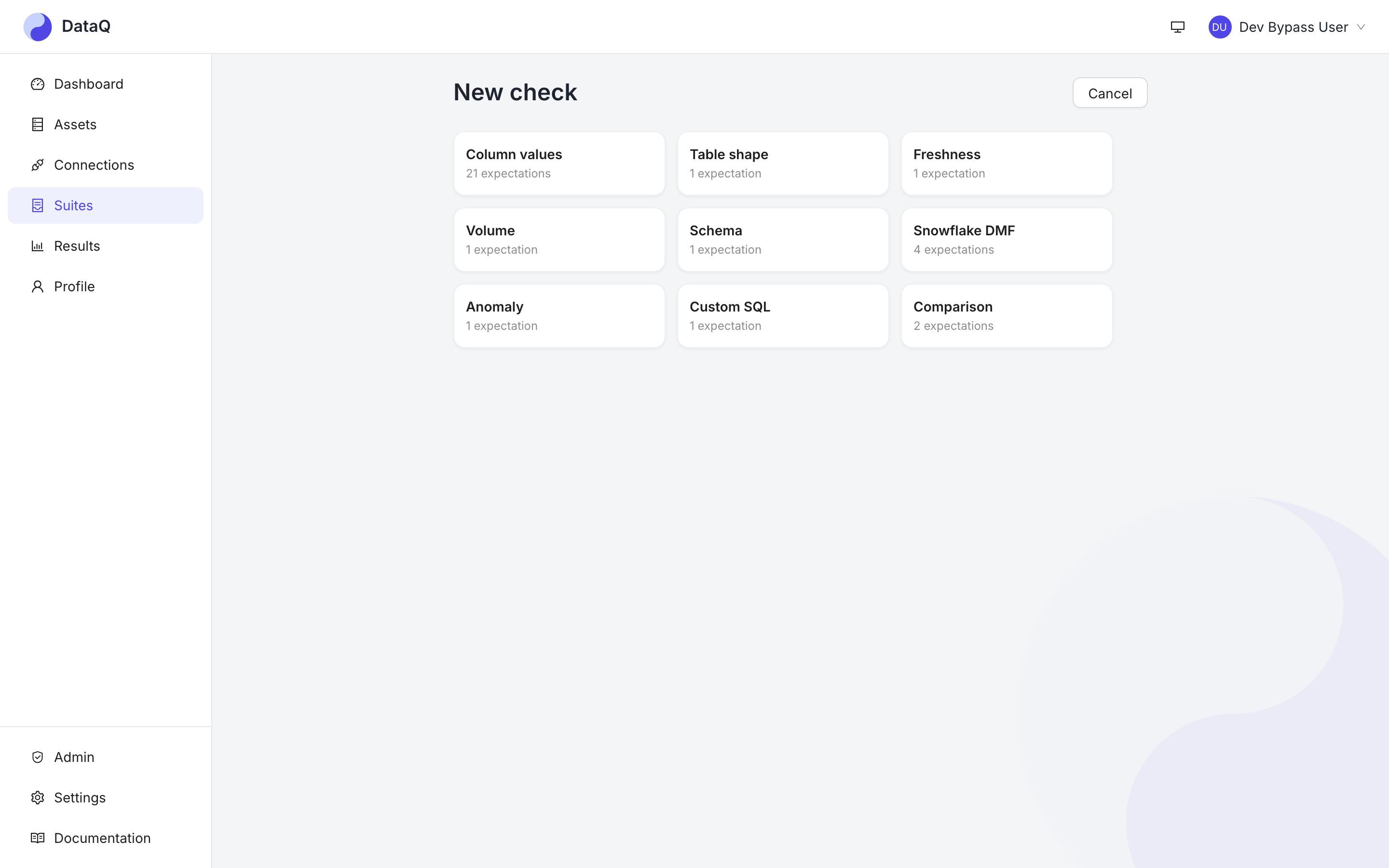The image size is (1389, 868).
Task: Select the Freshness check card
Action: point(1007,163)
